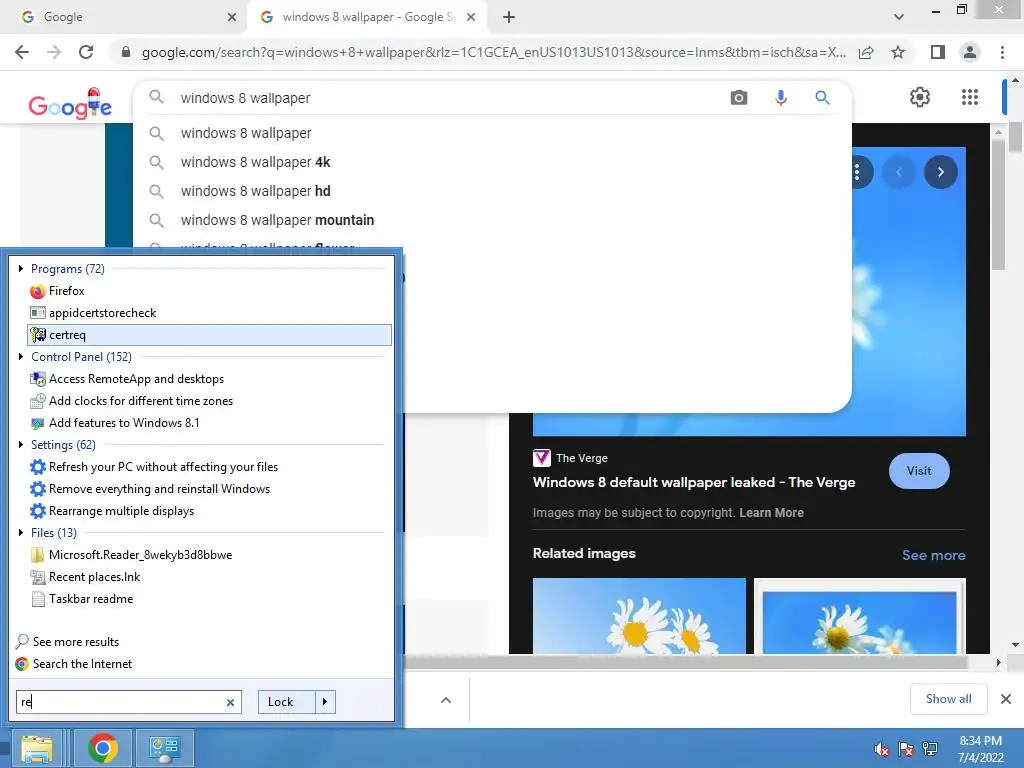Expand the Programs (72) group

pos(21,268)
